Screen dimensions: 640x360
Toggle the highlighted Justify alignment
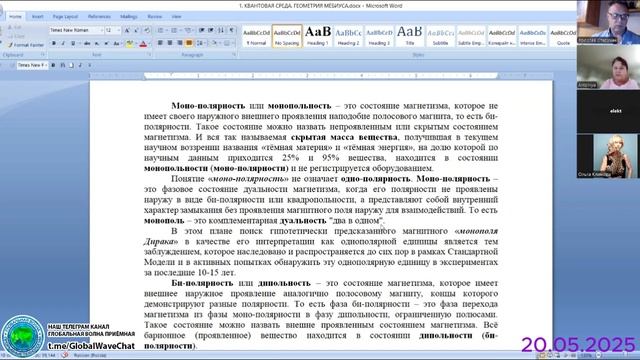[x=189, y=43]
